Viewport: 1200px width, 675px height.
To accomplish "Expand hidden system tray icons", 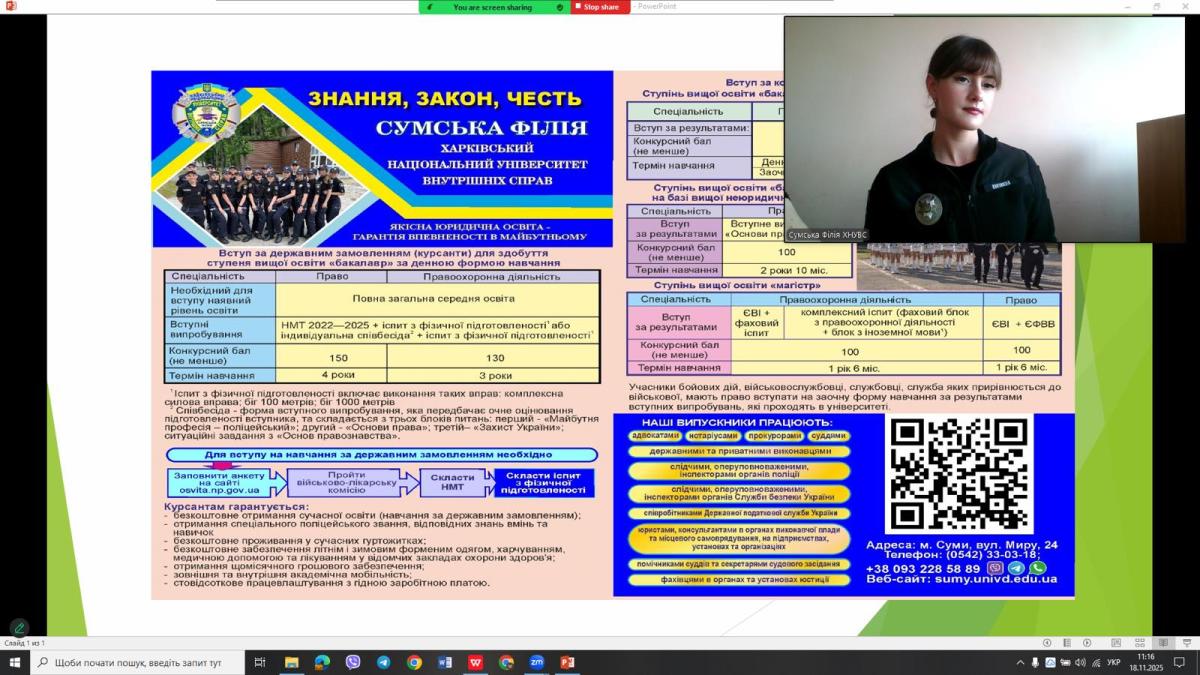I will pos(1020,662).
